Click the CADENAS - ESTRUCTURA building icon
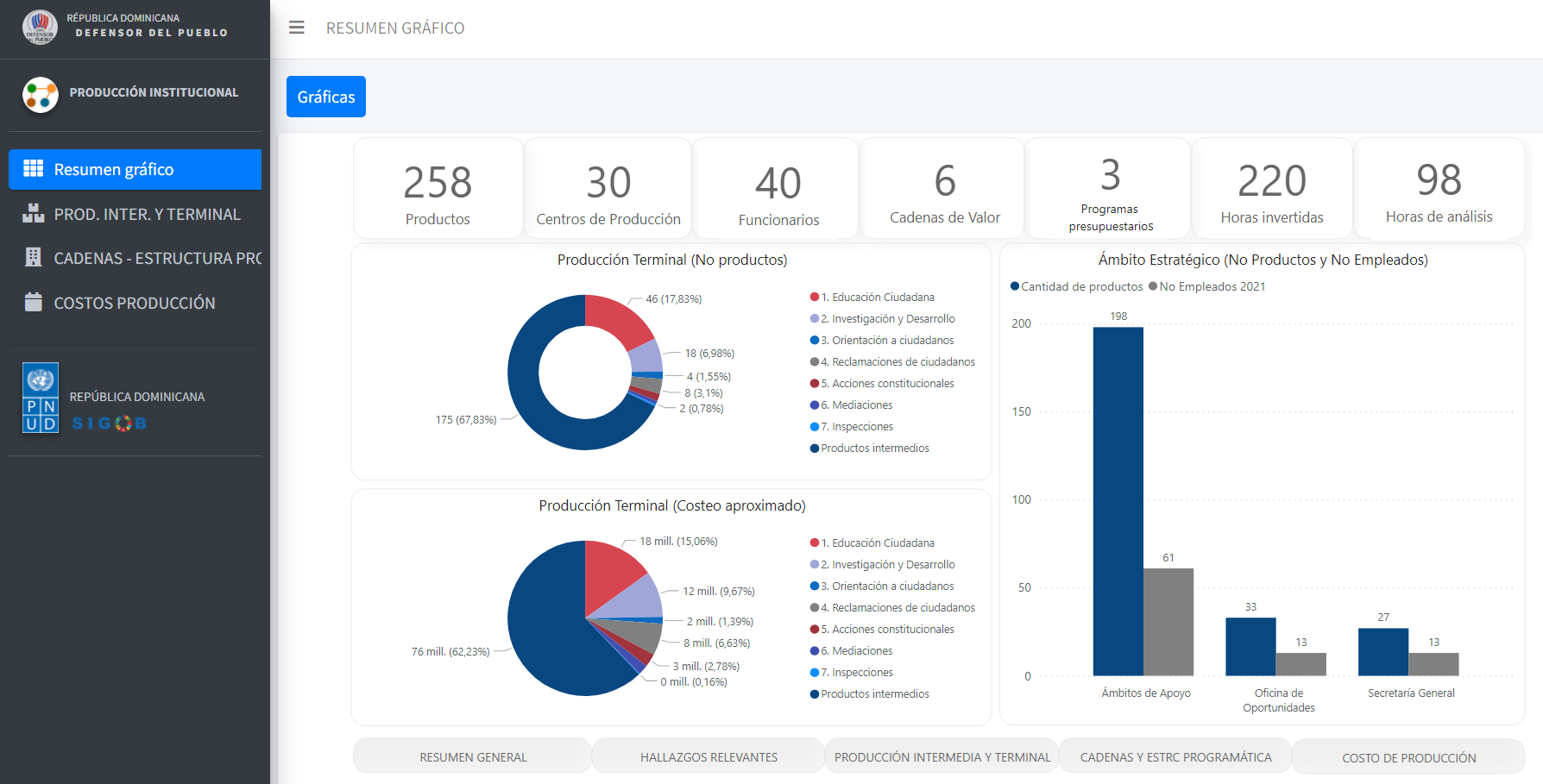 pos(34,257)
